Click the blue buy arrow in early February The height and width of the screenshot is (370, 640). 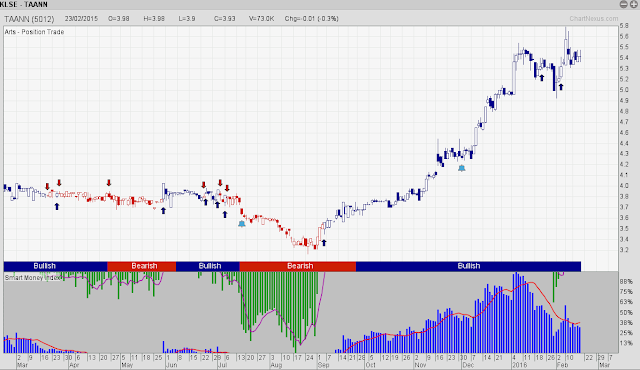pyautogui.click(x=561, y=86)
